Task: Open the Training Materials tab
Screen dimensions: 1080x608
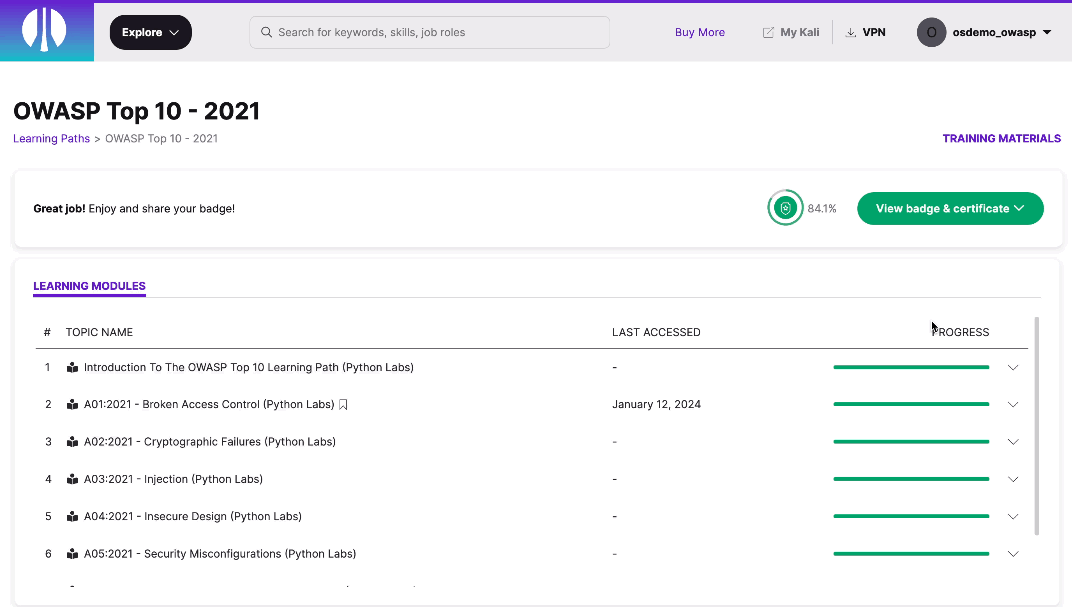Action: point(1001,139)
